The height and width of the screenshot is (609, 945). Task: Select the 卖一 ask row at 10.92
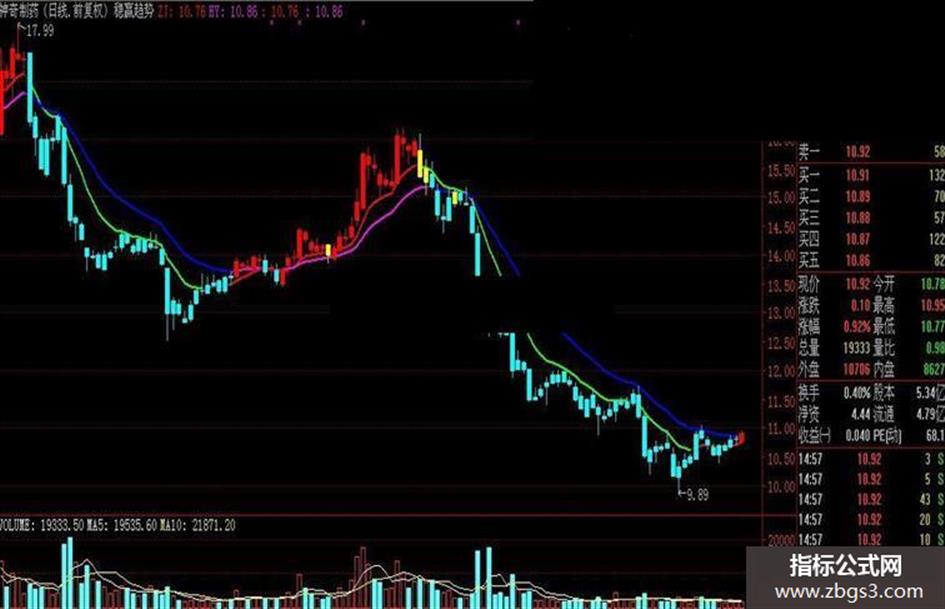[x=871, y=151]
